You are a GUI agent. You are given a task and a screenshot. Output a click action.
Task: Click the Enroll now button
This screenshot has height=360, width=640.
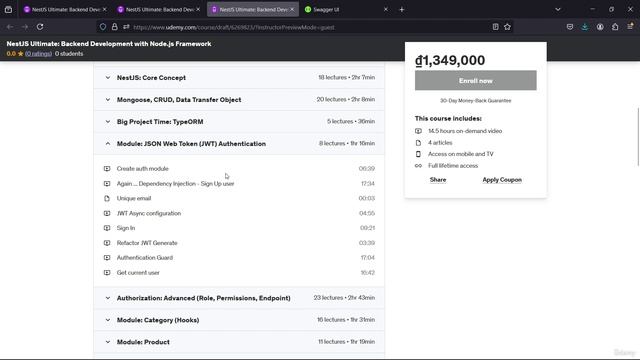point(476,80)
